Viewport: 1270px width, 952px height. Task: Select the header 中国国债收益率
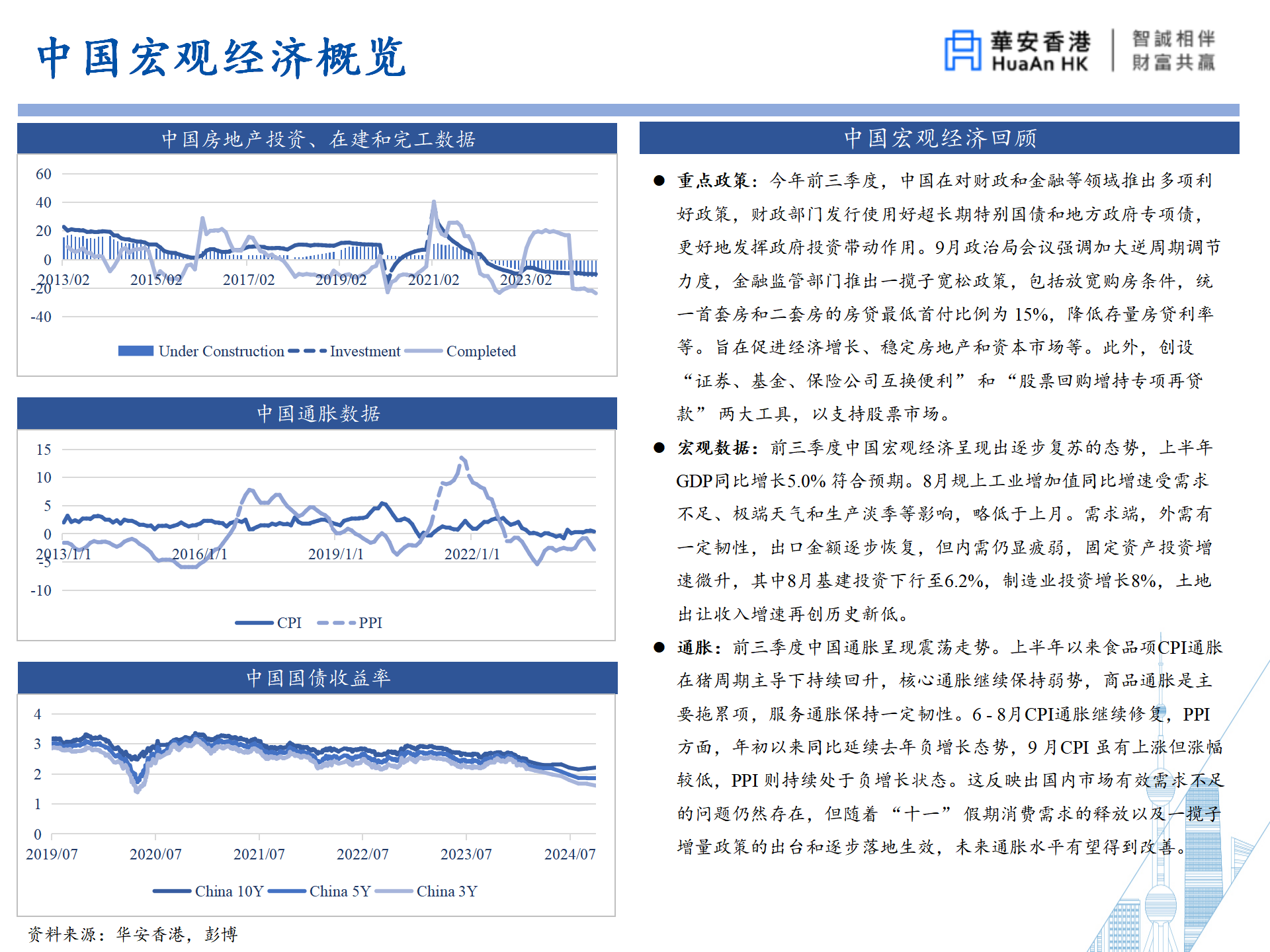[x=318, y=678]
